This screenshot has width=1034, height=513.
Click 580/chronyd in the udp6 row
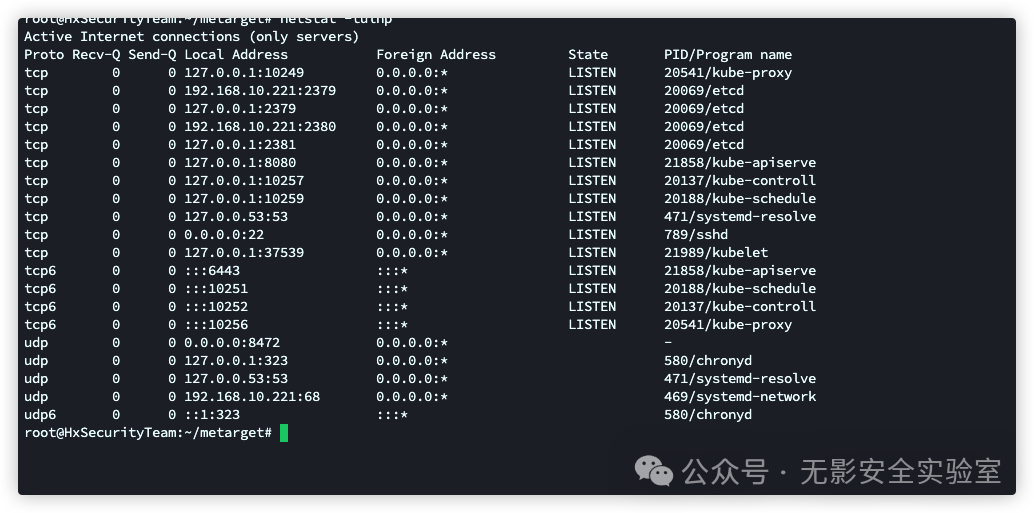708,415
